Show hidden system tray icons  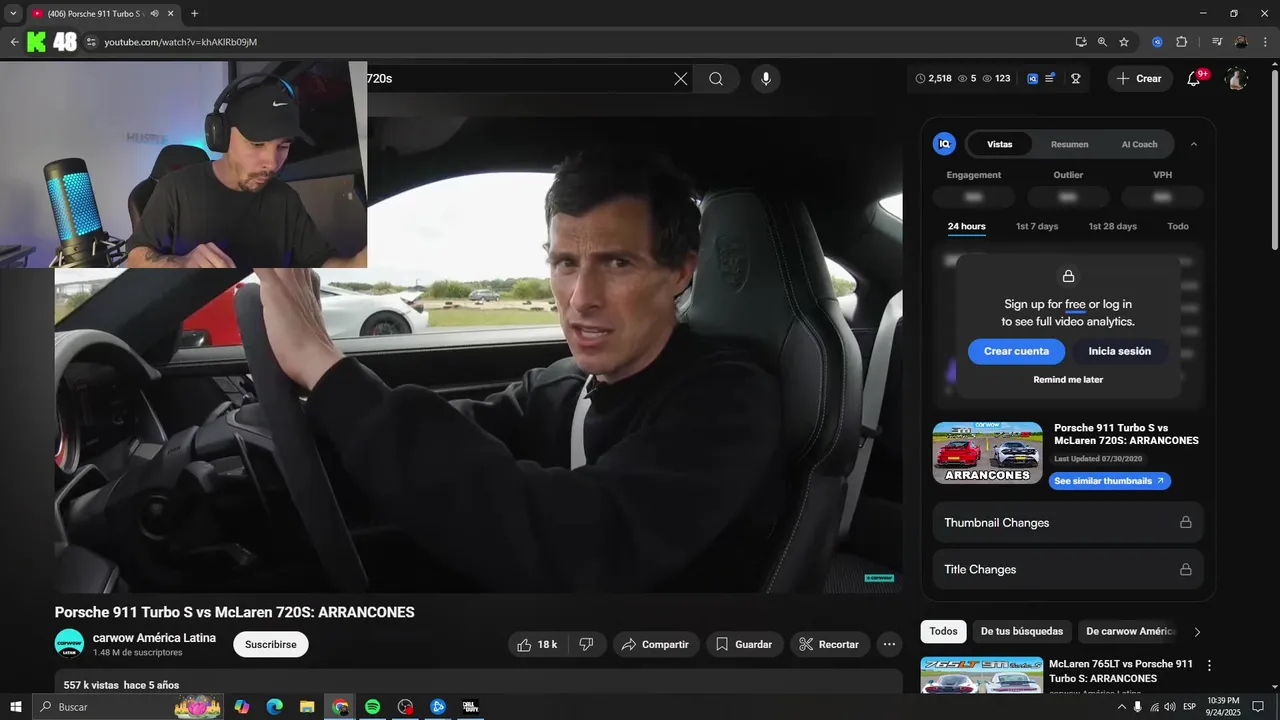coord(1121,707)
